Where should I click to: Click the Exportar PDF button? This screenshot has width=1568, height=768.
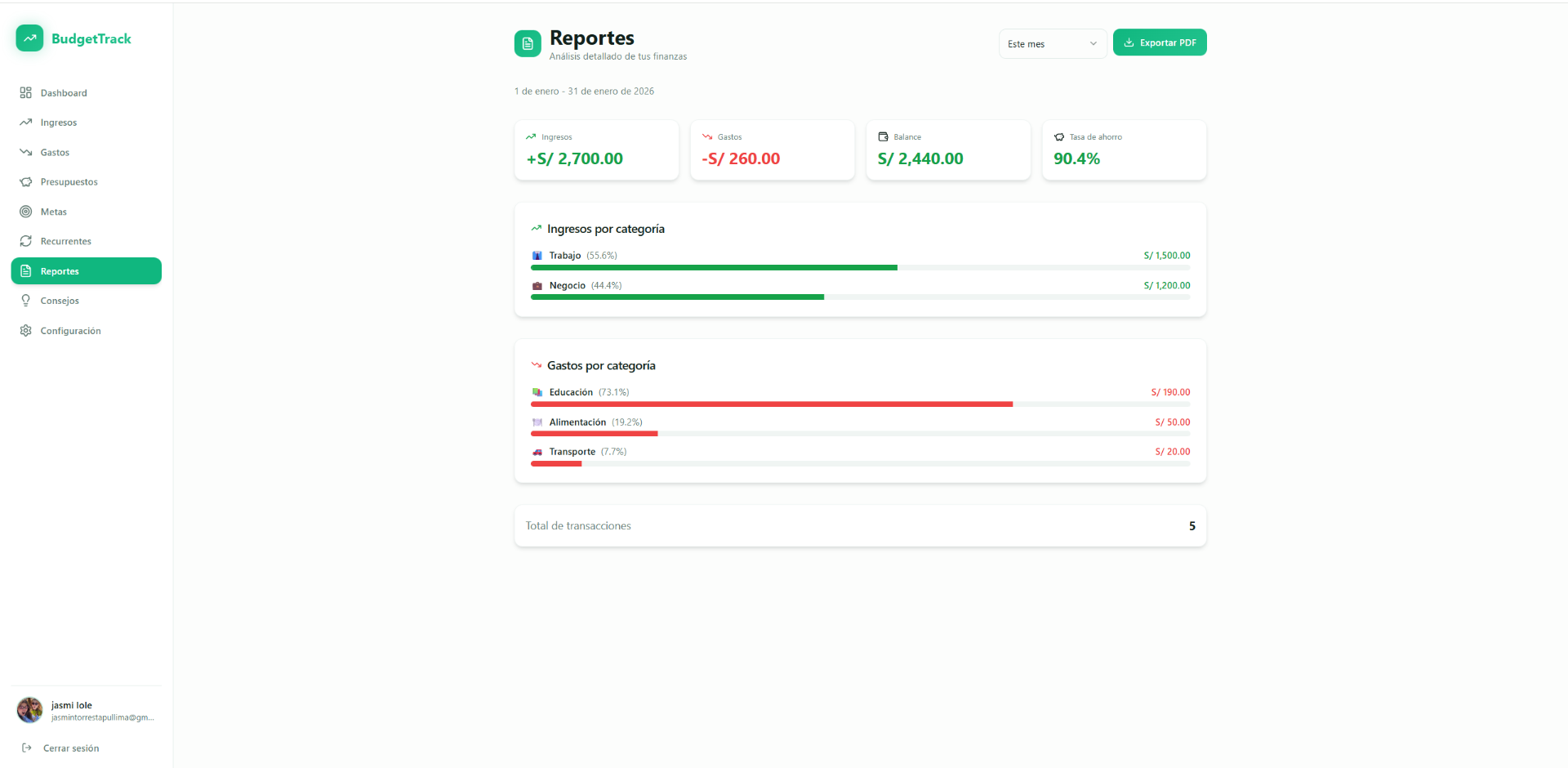click(1160, 42)
